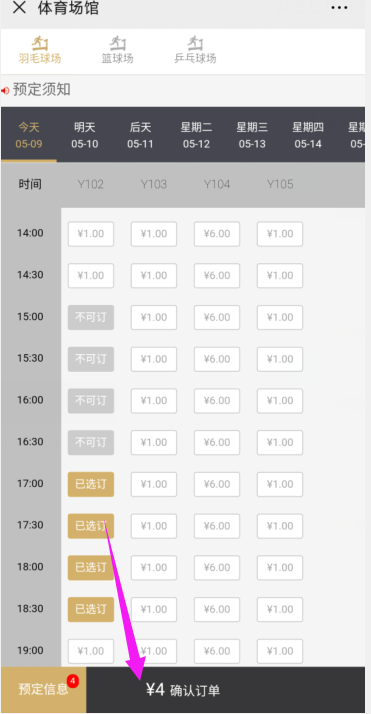Viewport: 371px width, 714px height.
Task: Switch to the 明天 05-10 date tab
Action: click(x=85, y=135)
